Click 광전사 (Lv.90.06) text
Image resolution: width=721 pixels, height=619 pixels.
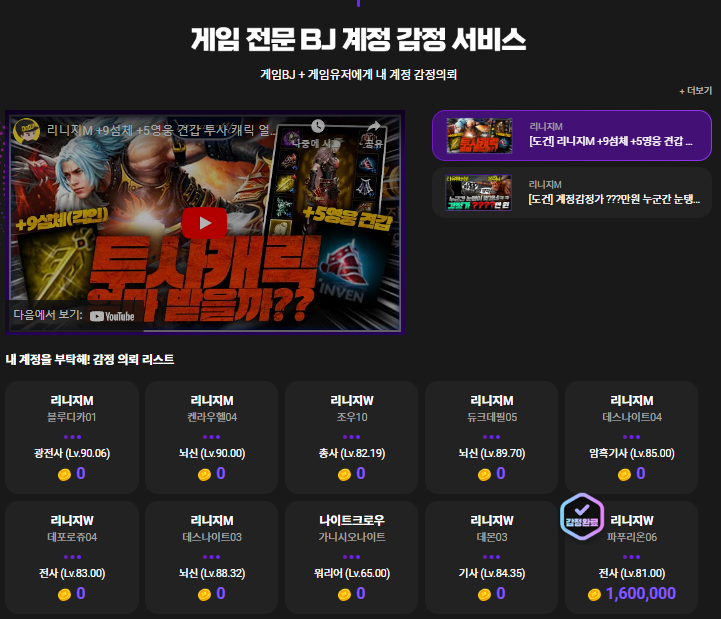point(72,453)
